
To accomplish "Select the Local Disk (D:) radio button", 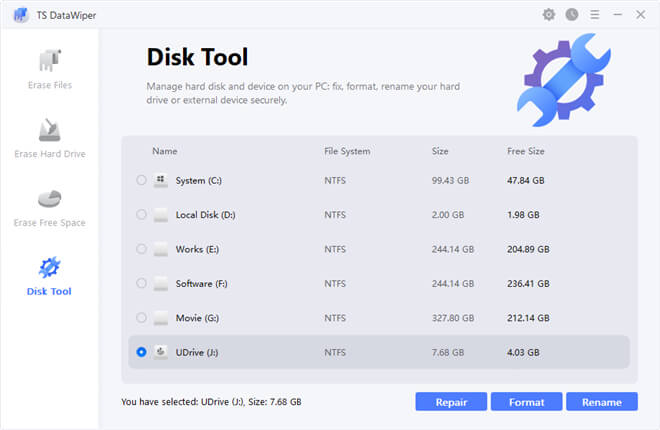I will (140, 215).
